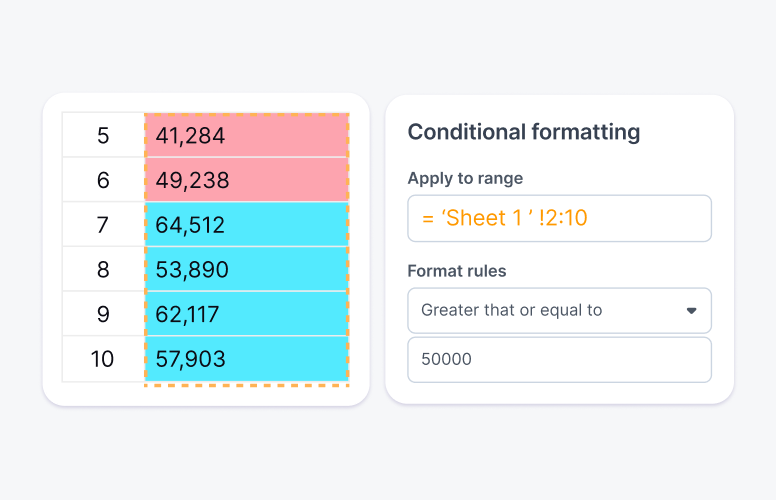
Task: Click the 'Format rules' label
Action: coord(457,271)
